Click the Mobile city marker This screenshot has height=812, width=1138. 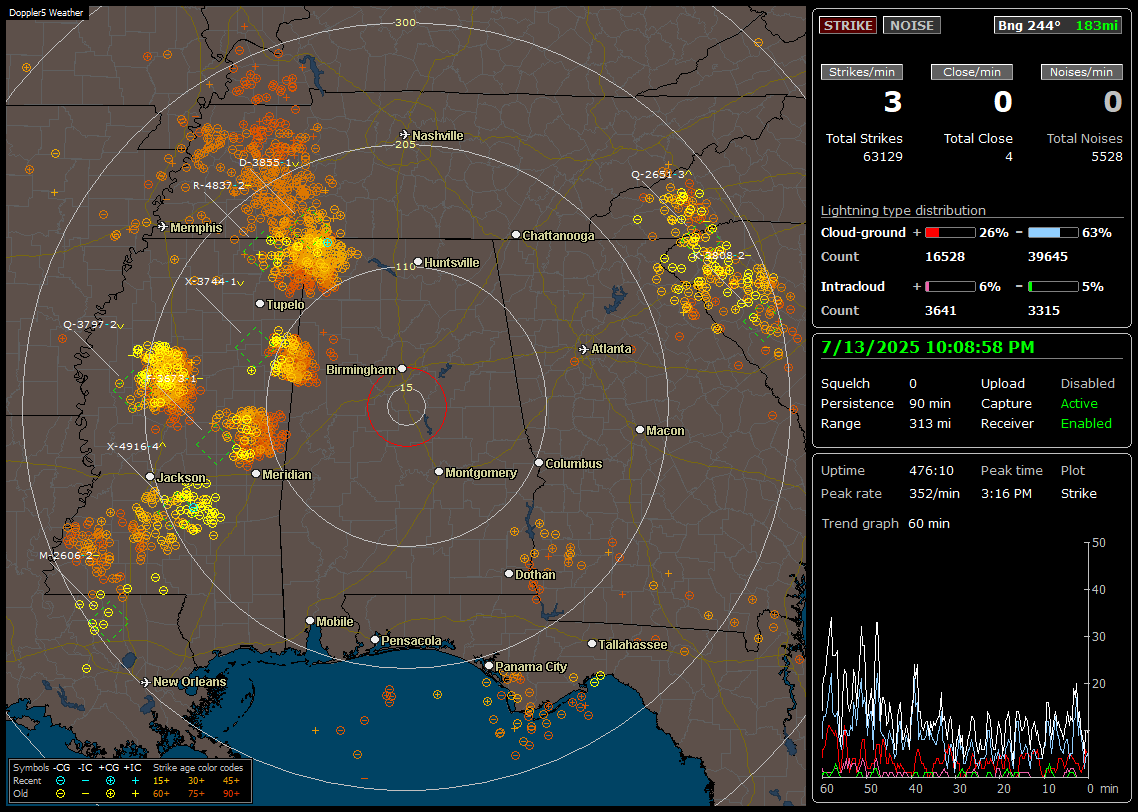pos(310,620)
